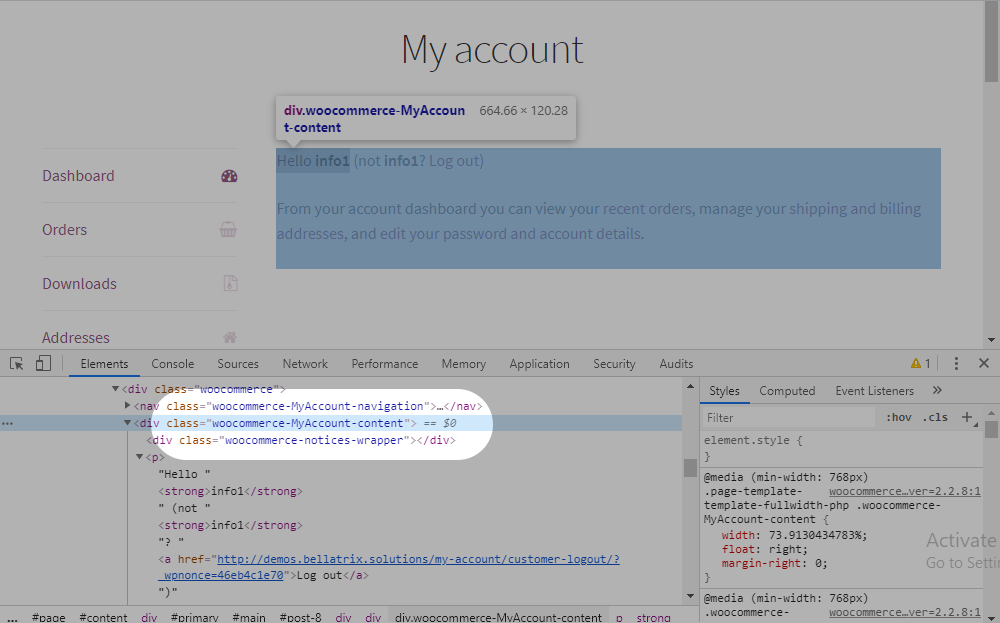Toggle the .cls class editor button
The width and height of the screenshot is (1000, 623).
point(935,417)
